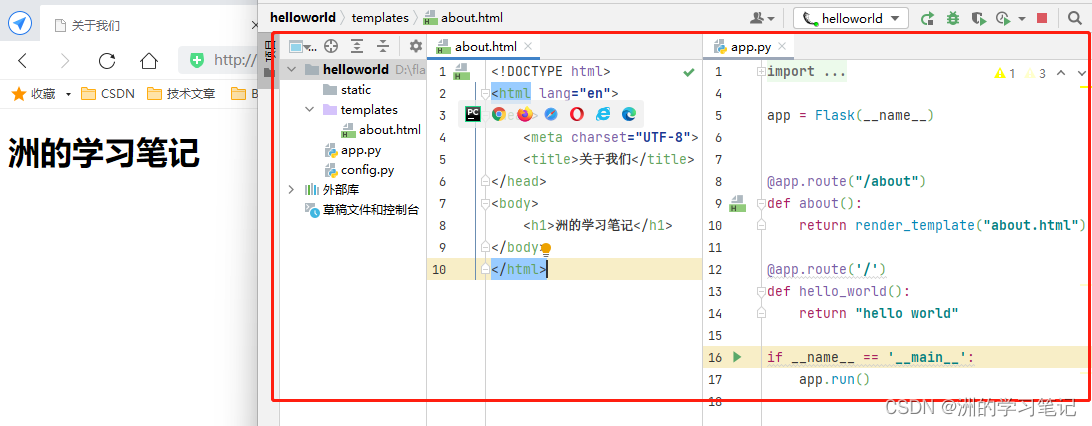Reload the page in the browser window

pyautogui.click(x=107, y=61)
